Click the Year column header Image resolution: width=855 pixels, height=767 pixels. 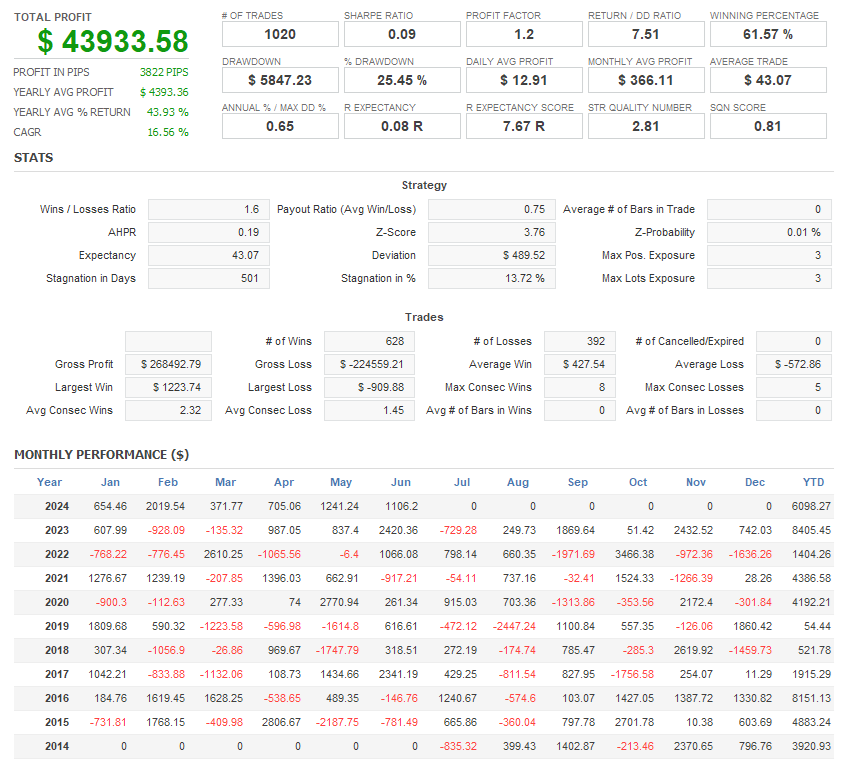(49, 482)
